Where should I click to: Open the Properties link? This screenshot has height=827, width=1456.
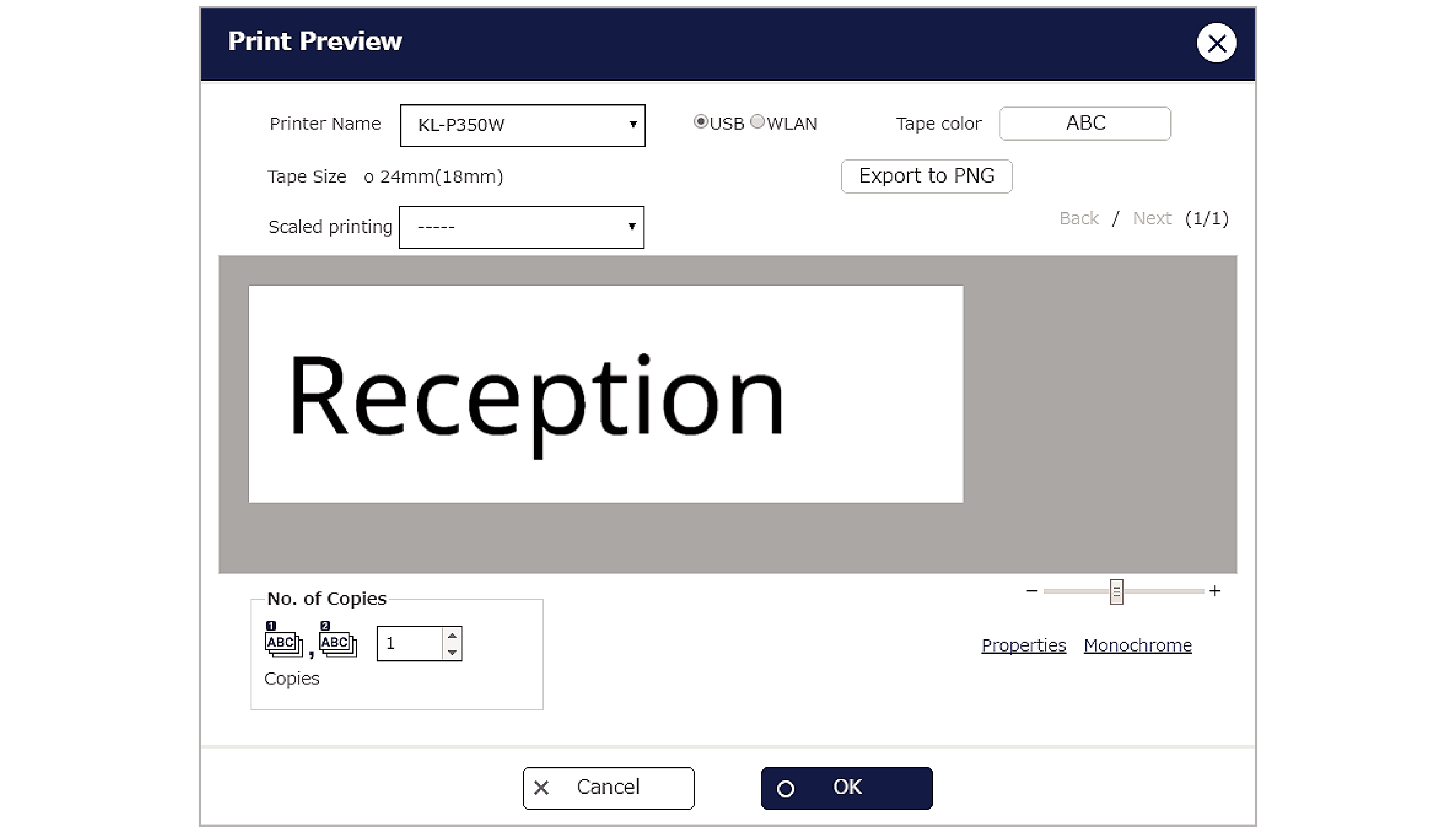click(1024, 645)
